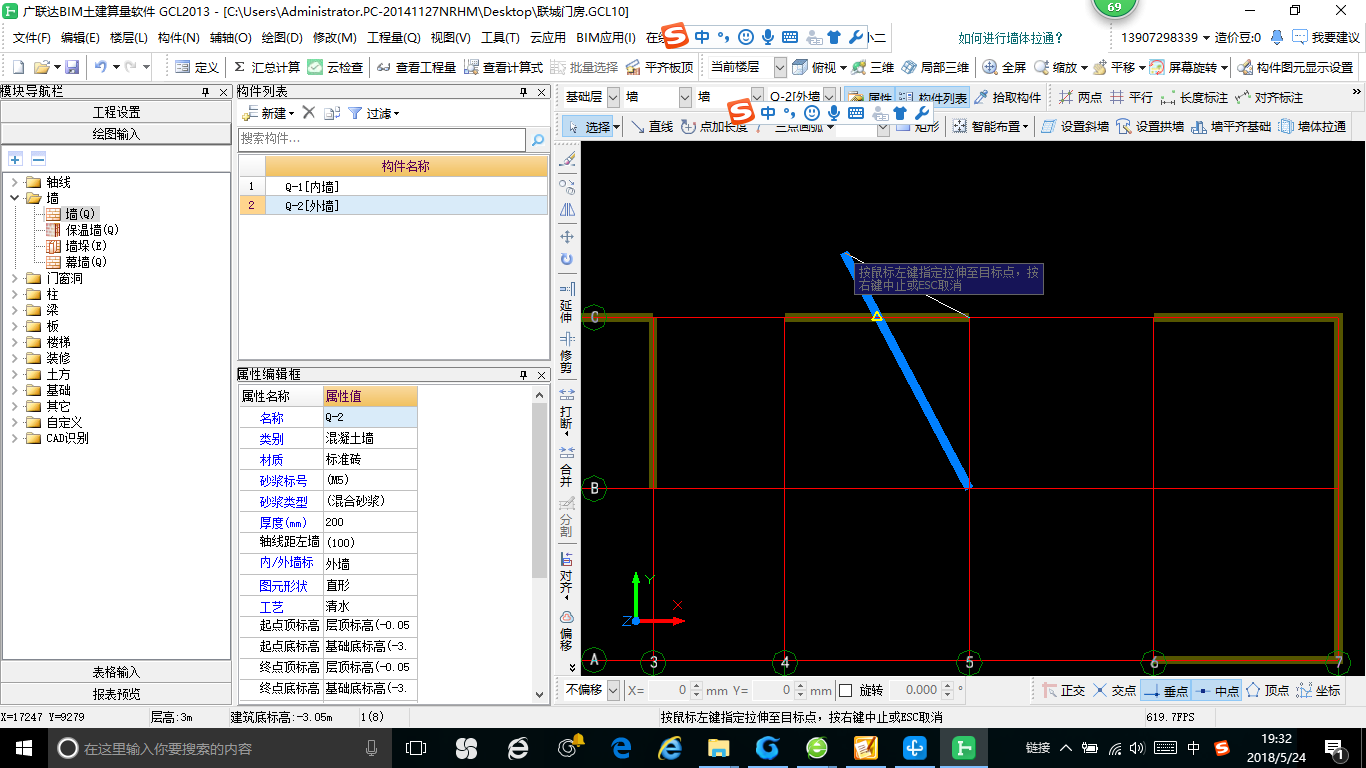Open the 定义 (Define) tool
This screenshot has height=768, width=1366.
click(196, 67)
